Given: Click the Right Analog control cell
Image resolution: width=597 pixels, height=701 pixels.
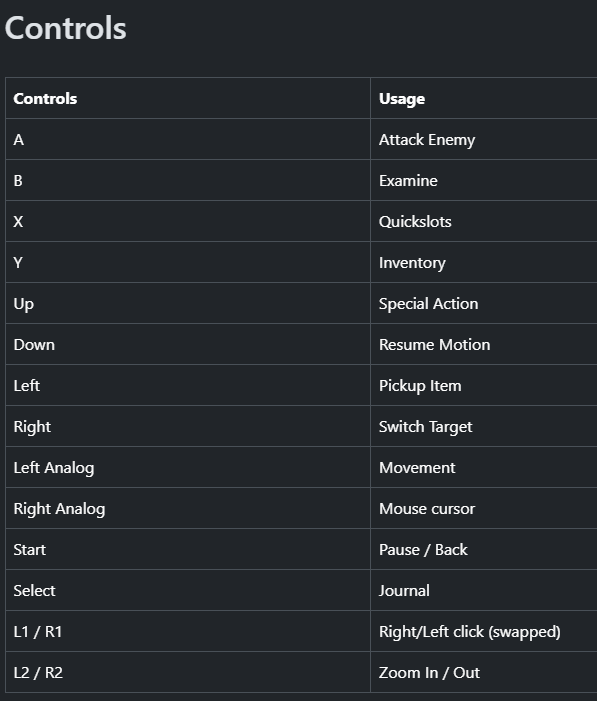Looking at the screenshot, I should [x=188, y=508].
